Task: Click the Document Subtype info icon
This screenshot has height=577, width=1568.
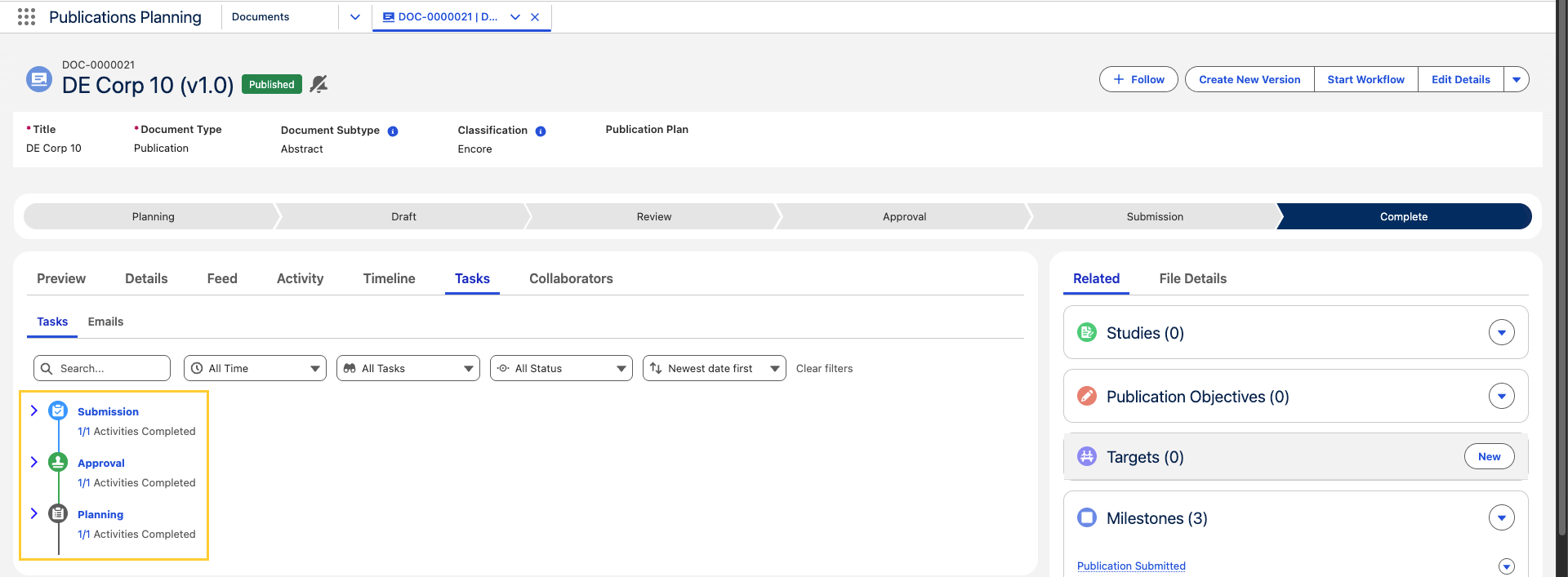Action: (x=393, y=131)
